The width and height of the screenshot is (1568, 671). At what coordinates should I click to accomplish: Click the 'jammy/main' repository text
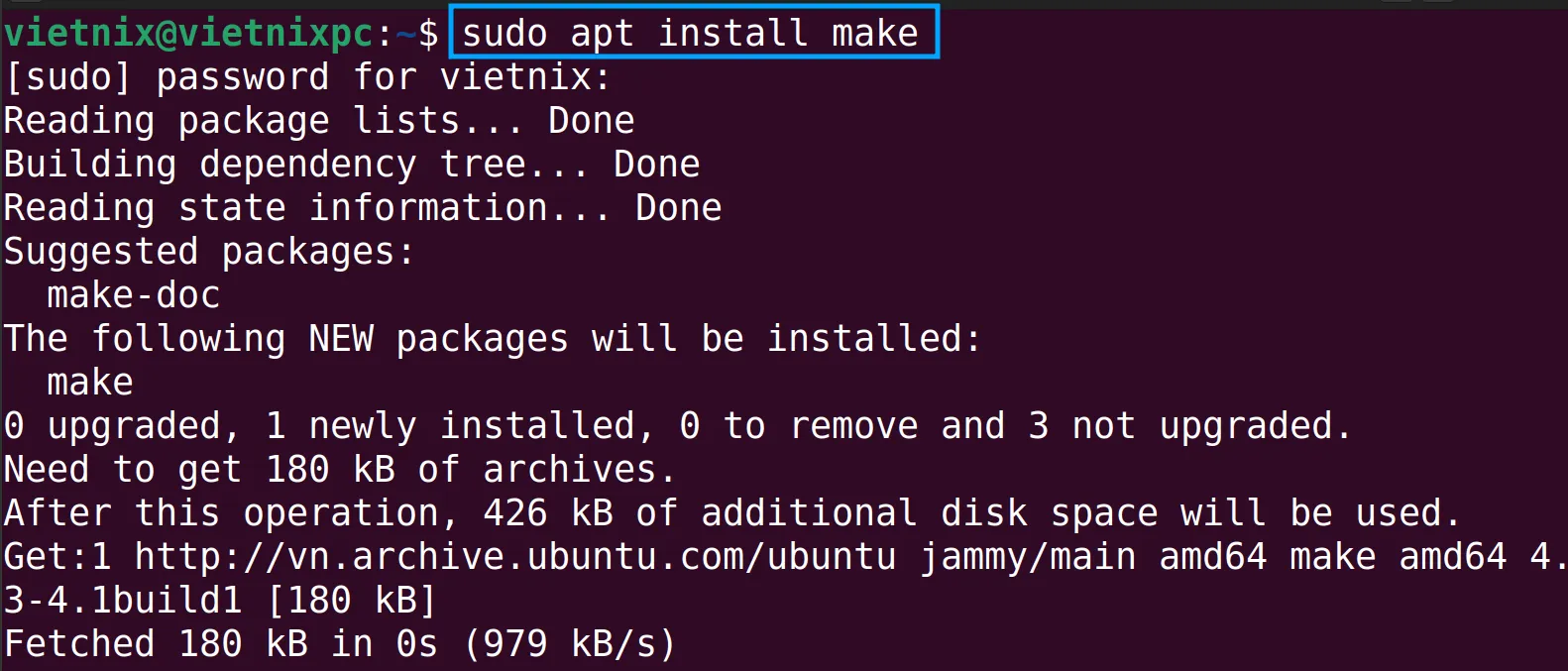click(1028, 557)
